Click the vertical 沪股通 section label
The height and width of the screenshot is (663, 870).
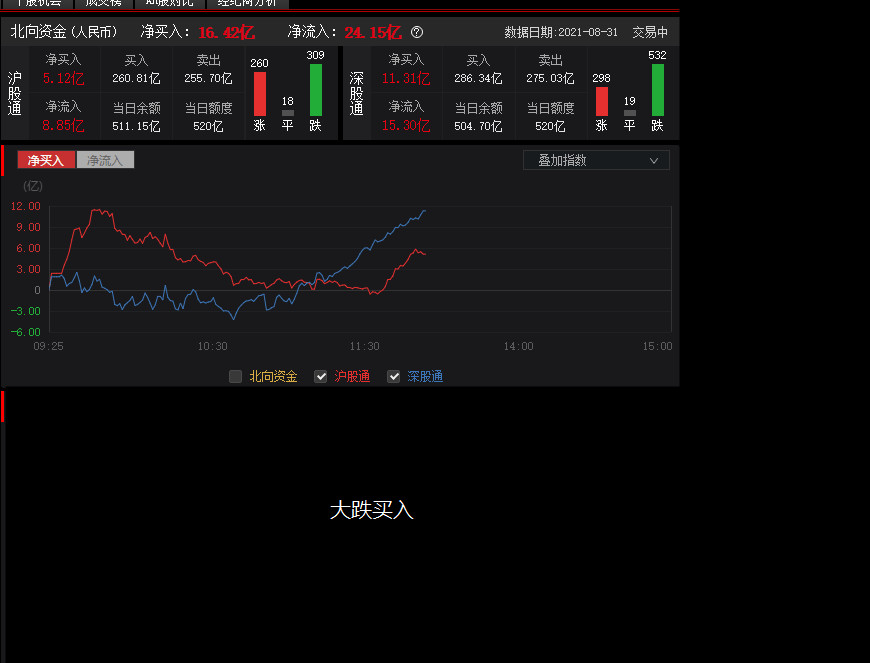tap(14, 93)
